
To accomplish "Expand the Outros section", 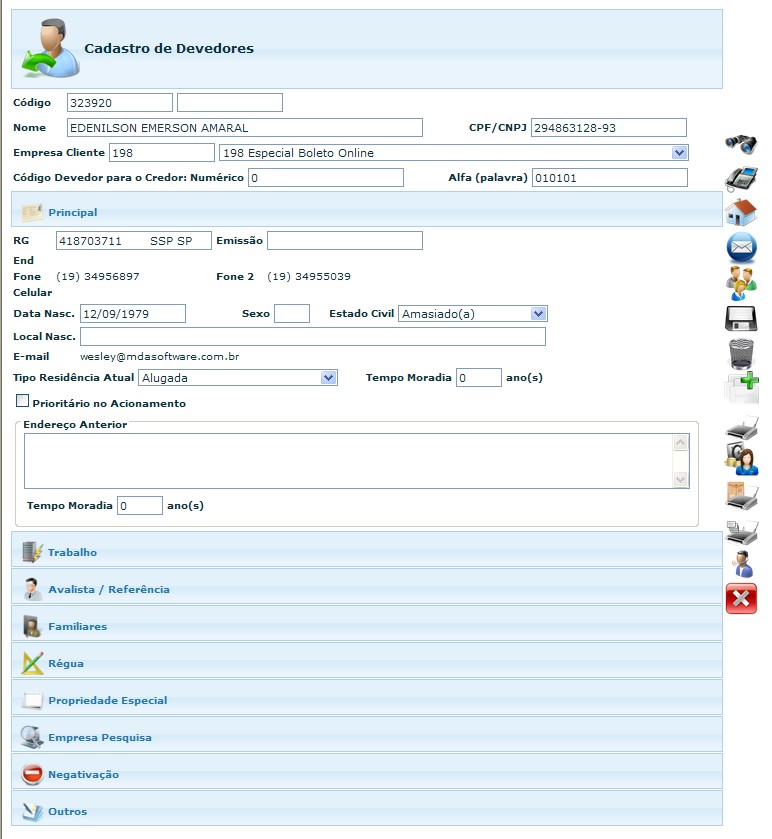I will pos(367,808).
